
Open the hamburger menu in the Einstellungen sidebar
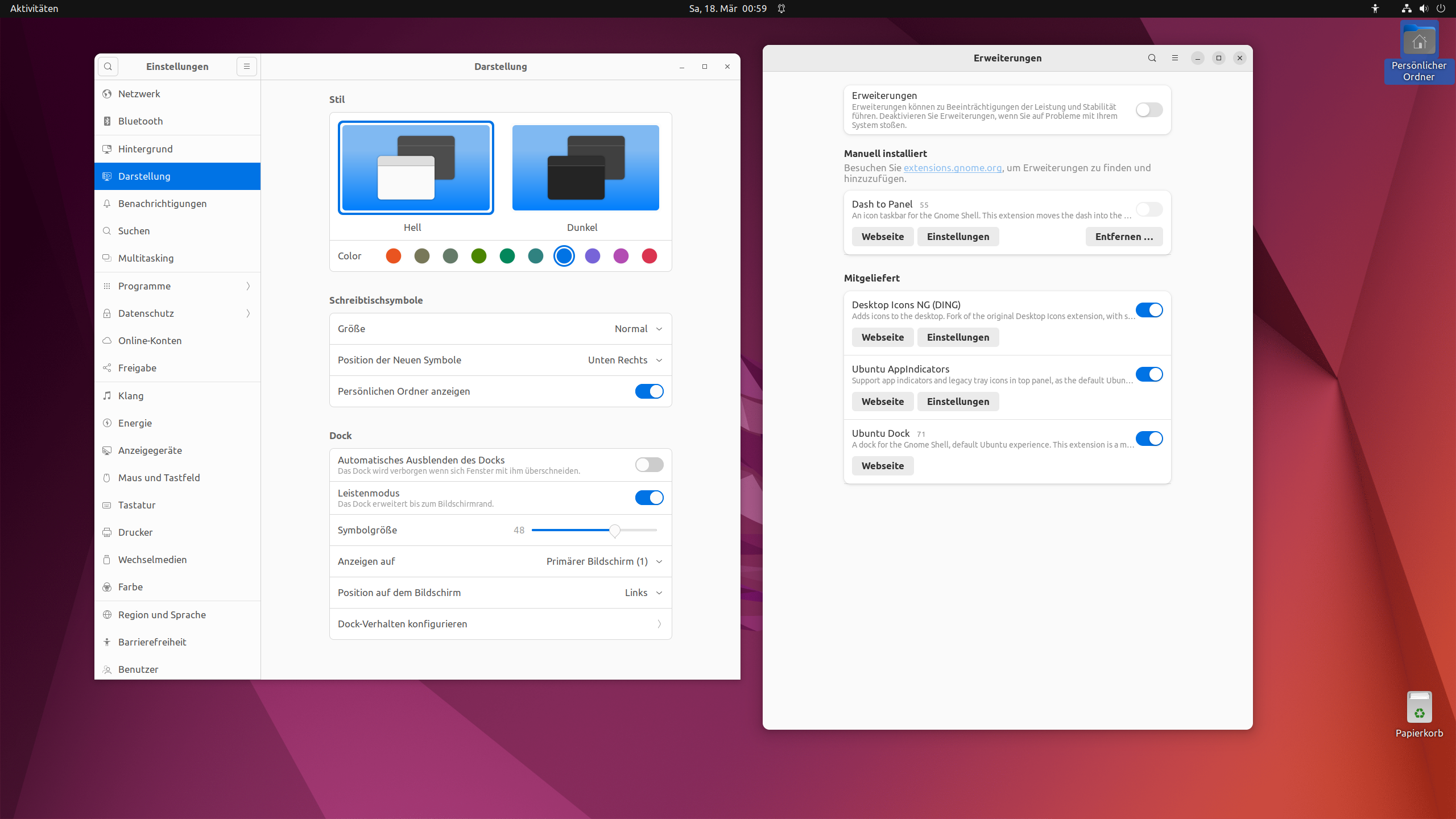[x=246, y=67]
